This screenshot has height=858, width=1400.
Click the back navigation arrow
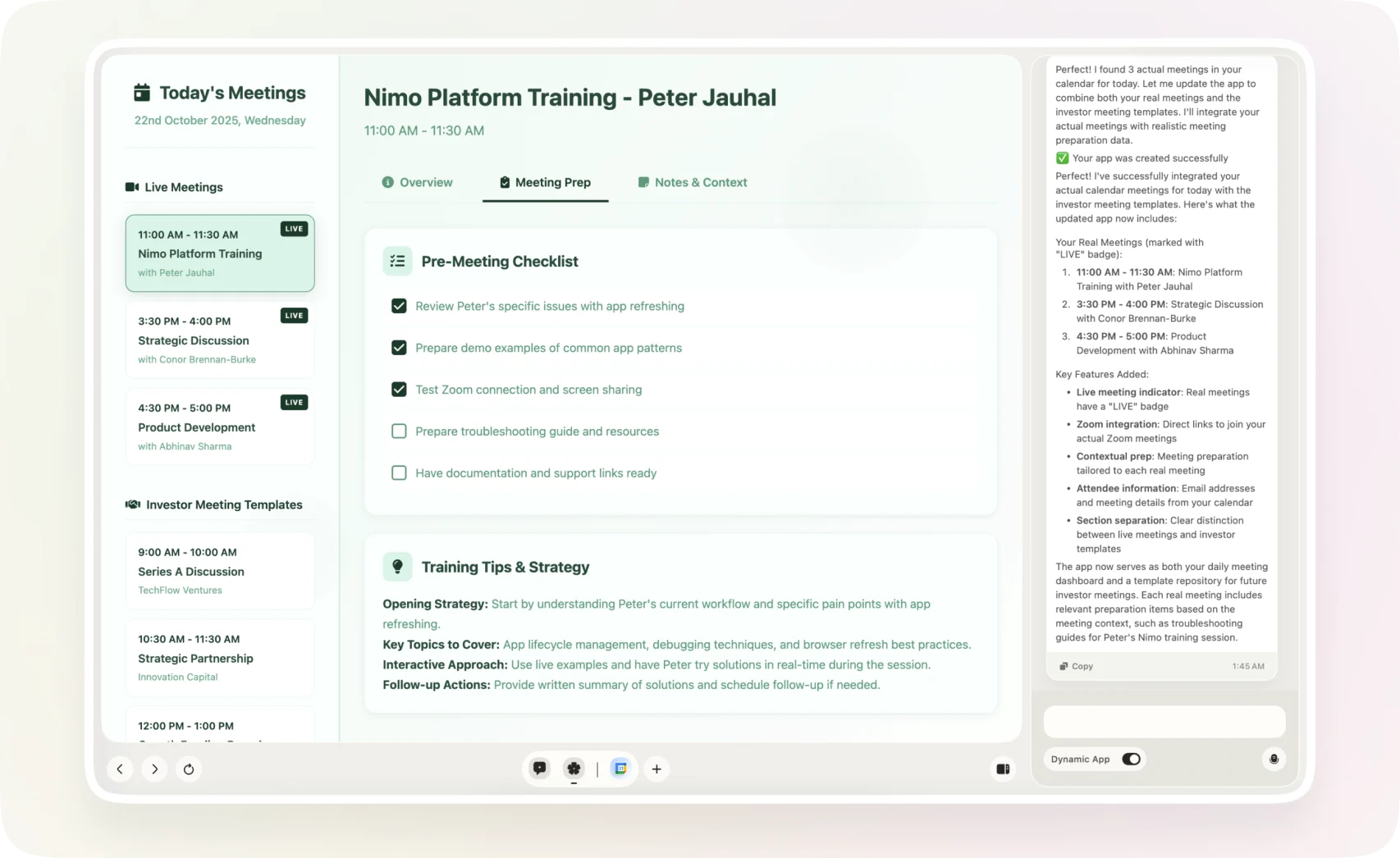120,769
